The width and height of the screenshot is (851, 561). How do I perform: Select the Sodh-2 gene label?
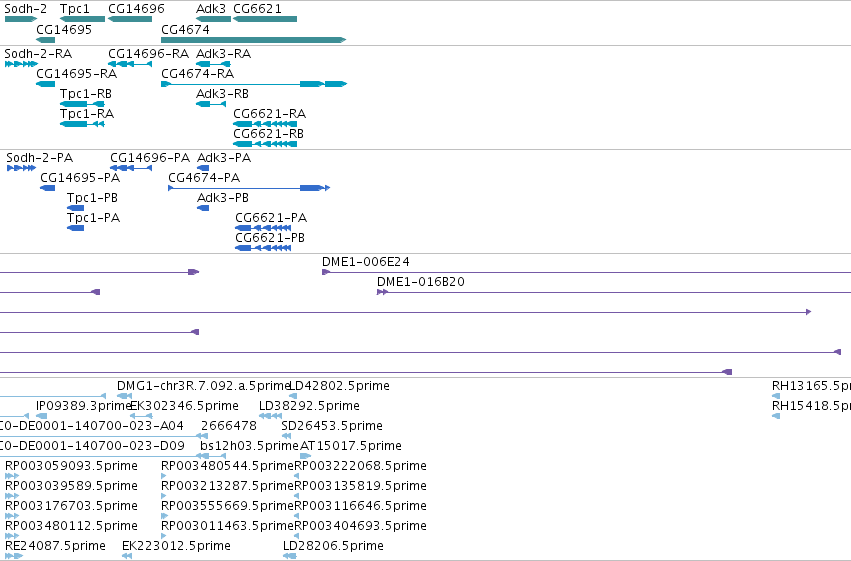click(26, 9)
